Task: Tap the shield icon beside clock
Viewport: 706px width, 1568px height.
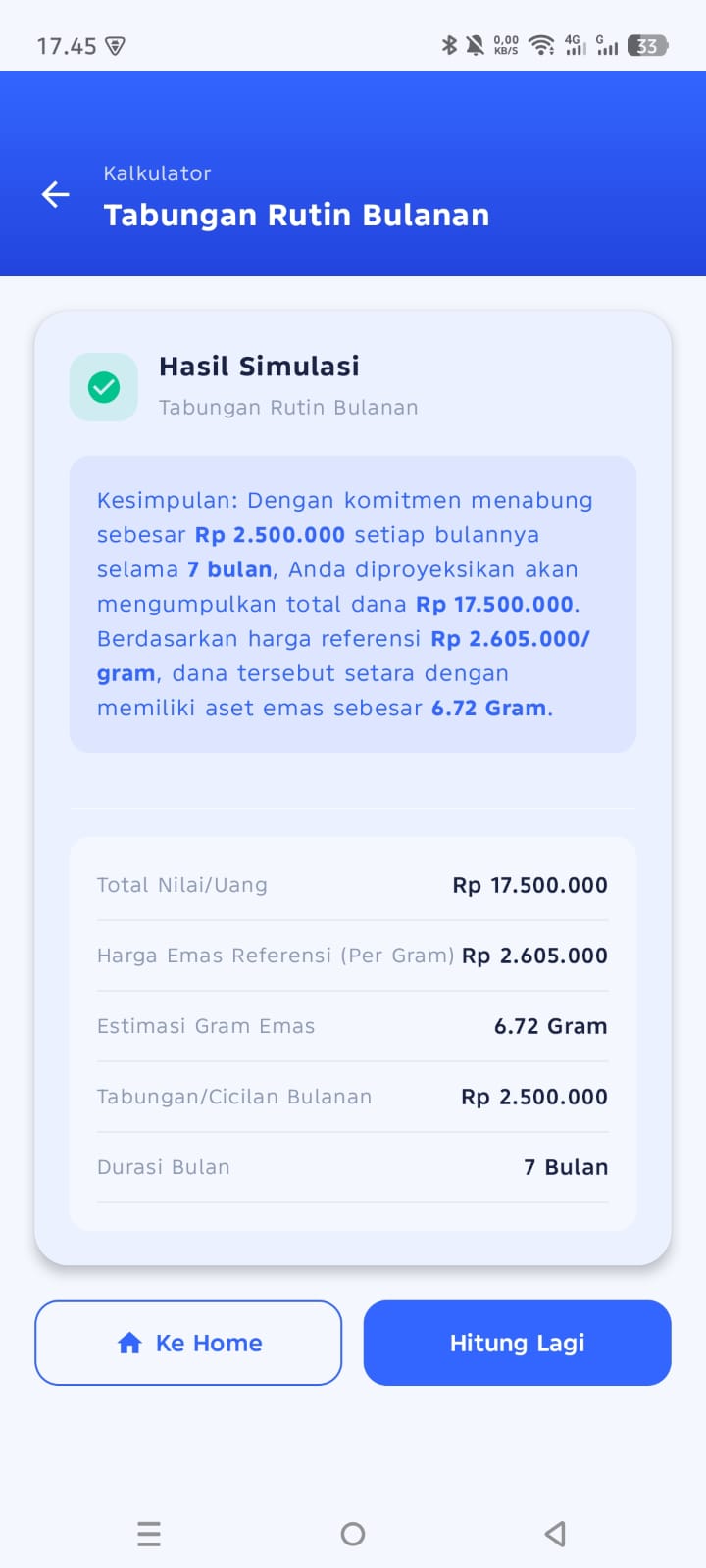Action: point(115,46)
